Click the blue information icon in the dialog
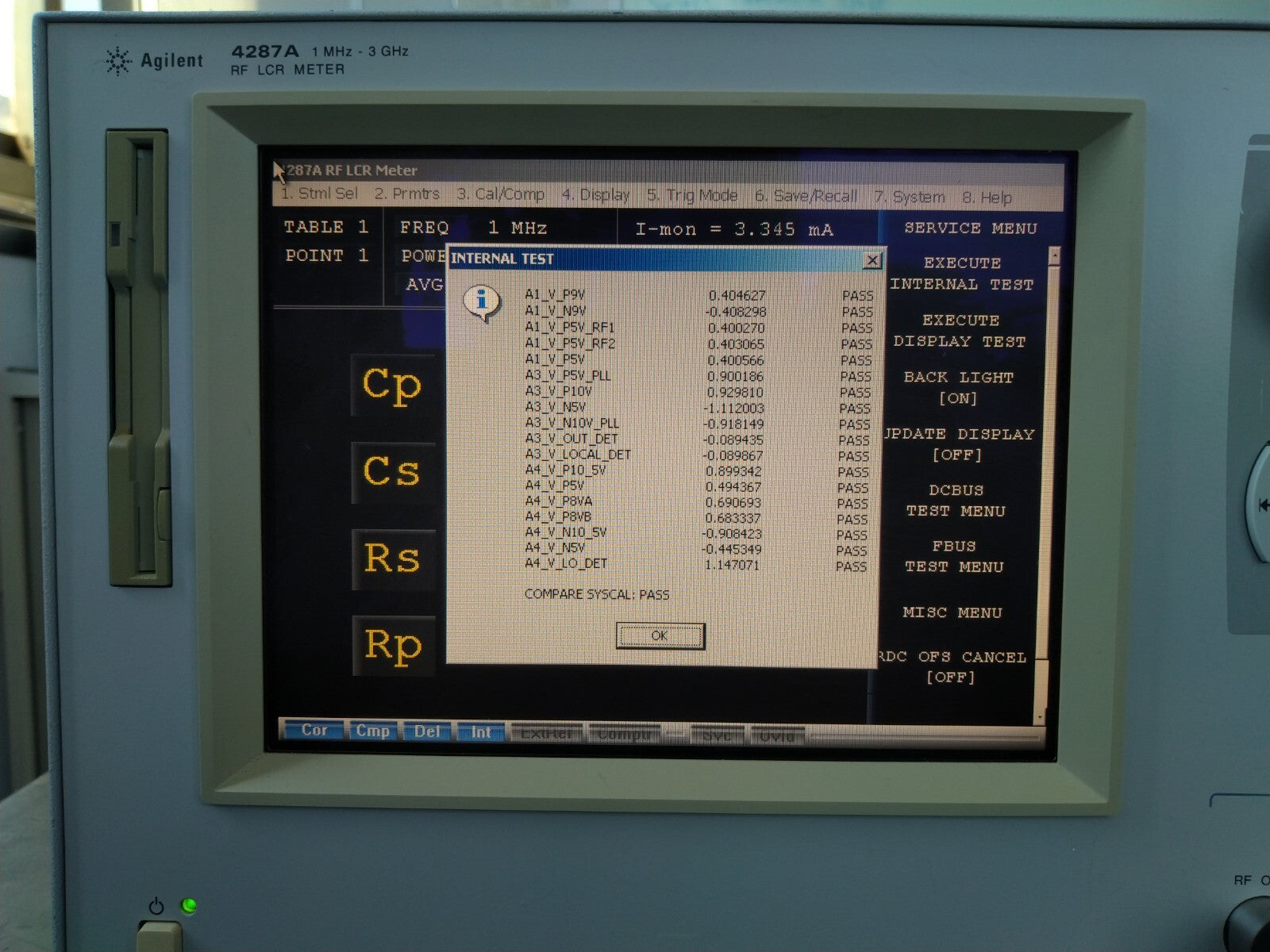The image size is (1270, 952). point(481,303)
